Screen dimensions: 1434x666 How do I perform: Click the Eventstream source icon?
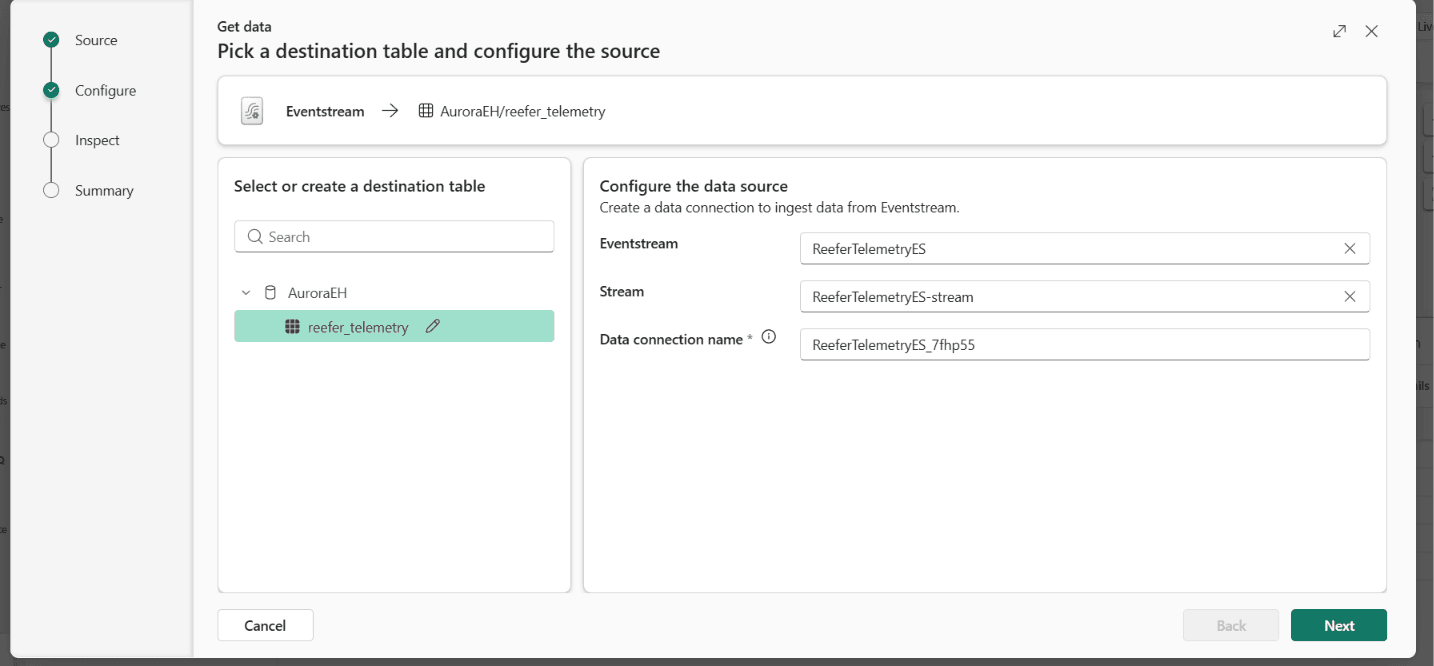(x=252, y=111)
